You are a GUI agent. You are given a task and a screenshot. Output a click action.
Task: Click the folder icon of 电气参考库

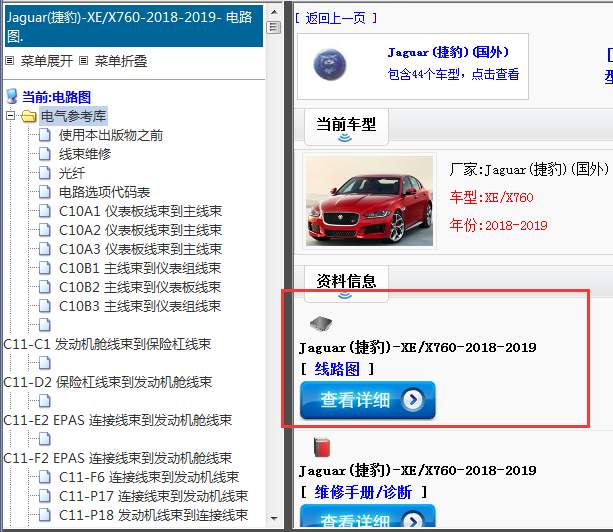pyautogui.click(x=29, y=116)
